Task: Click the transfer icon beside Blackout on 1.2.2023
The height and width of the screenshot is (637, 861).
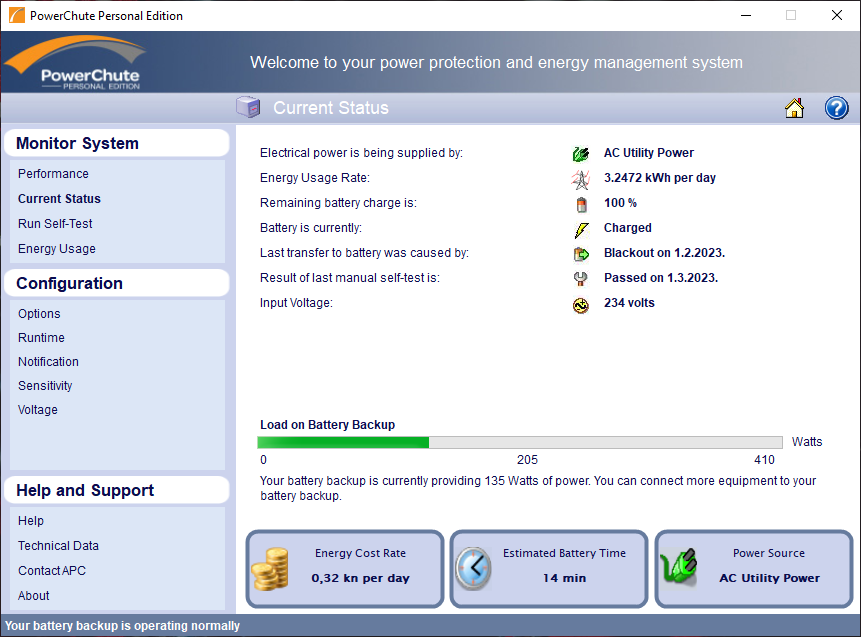Action: pos(581,254)
